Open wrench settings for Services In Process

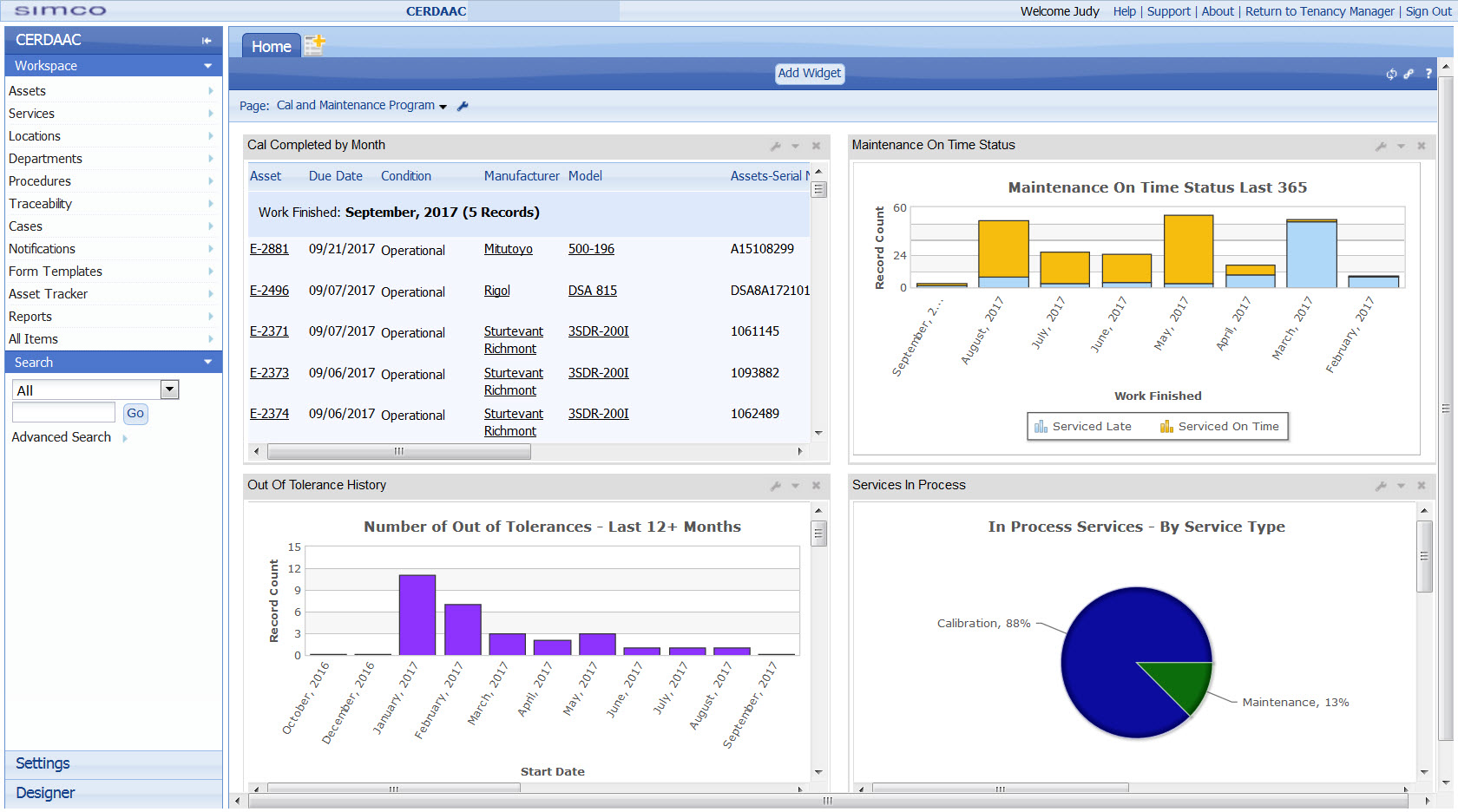[x=1380, y=486]
